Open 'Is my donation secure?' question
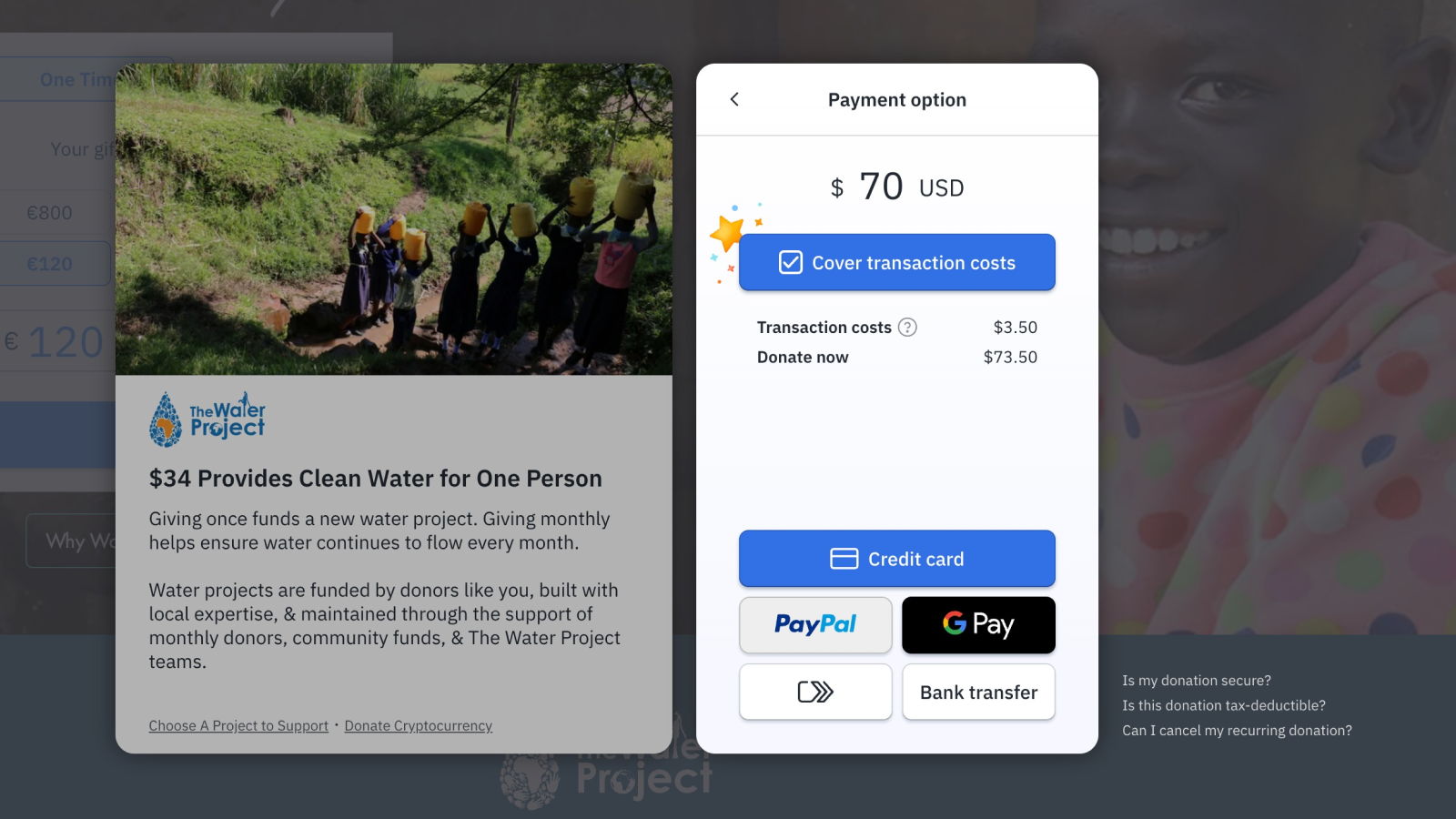The width and height of the screenshot is (1456, 819). tap(1196, 681)
